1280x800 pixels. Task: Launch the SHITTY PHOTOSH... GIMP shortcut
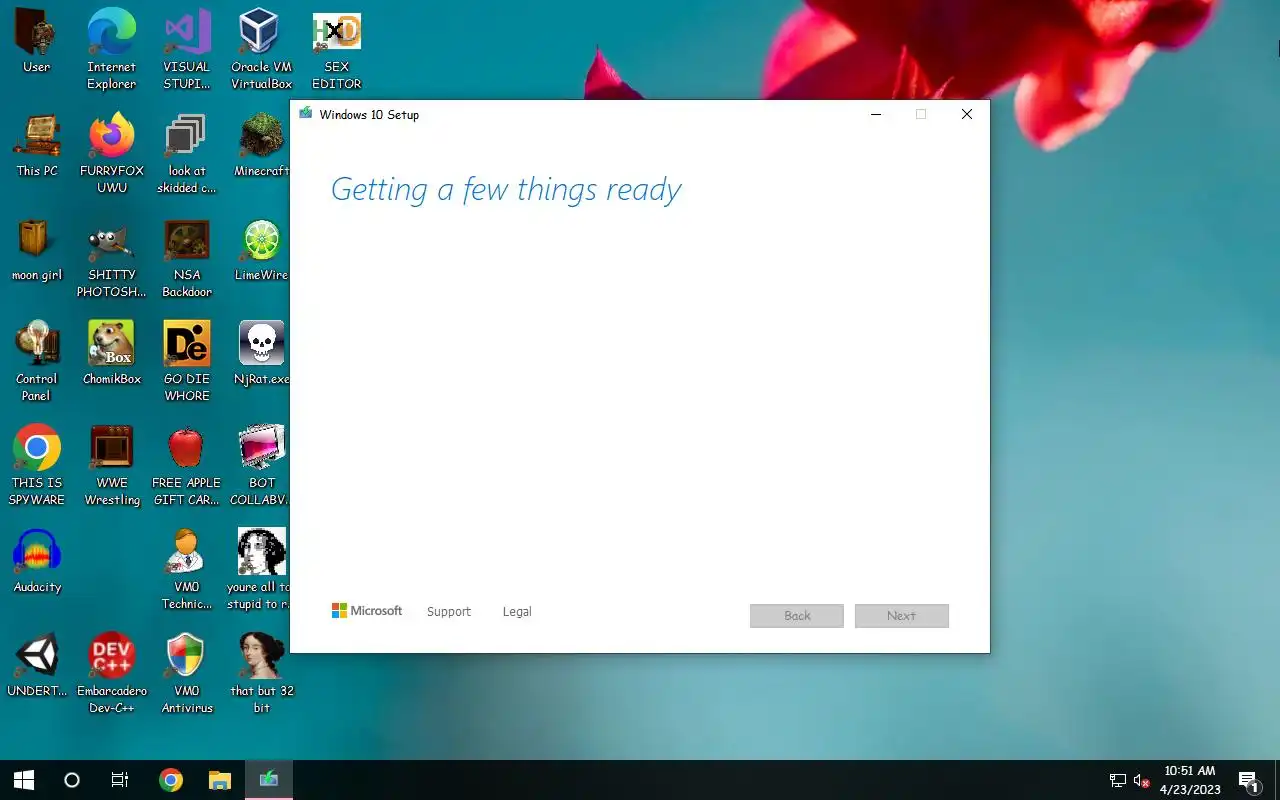(112, 257)
